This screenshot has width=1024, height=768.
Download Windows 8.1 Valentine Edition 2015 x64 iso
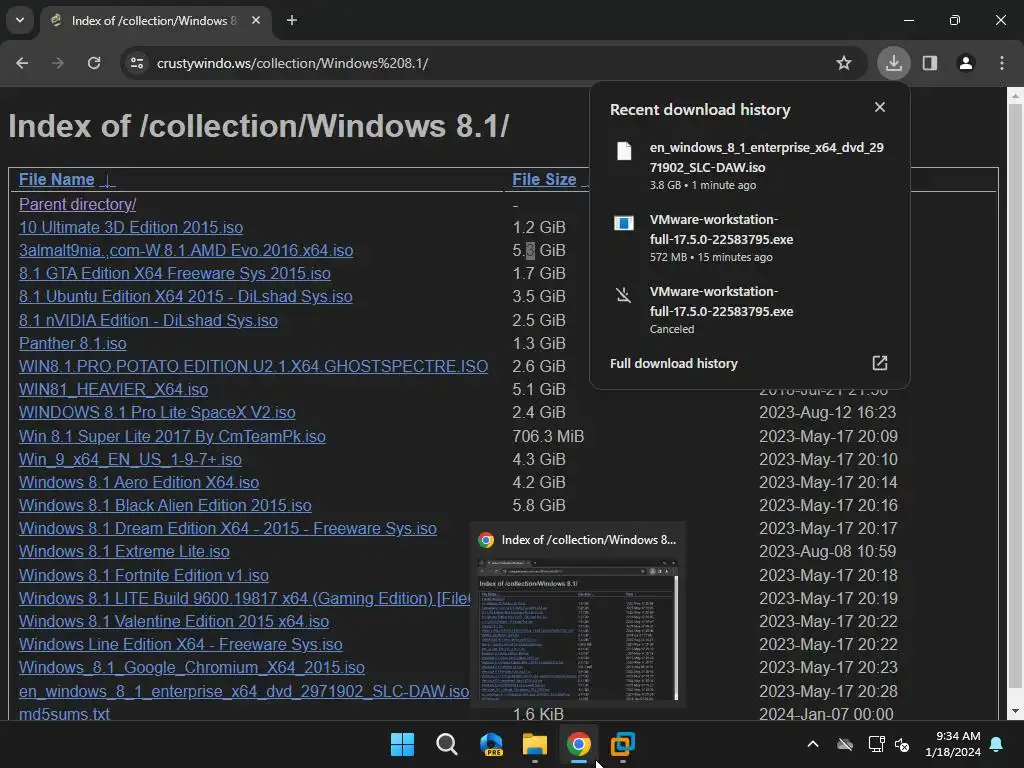[x=174, y=621]
